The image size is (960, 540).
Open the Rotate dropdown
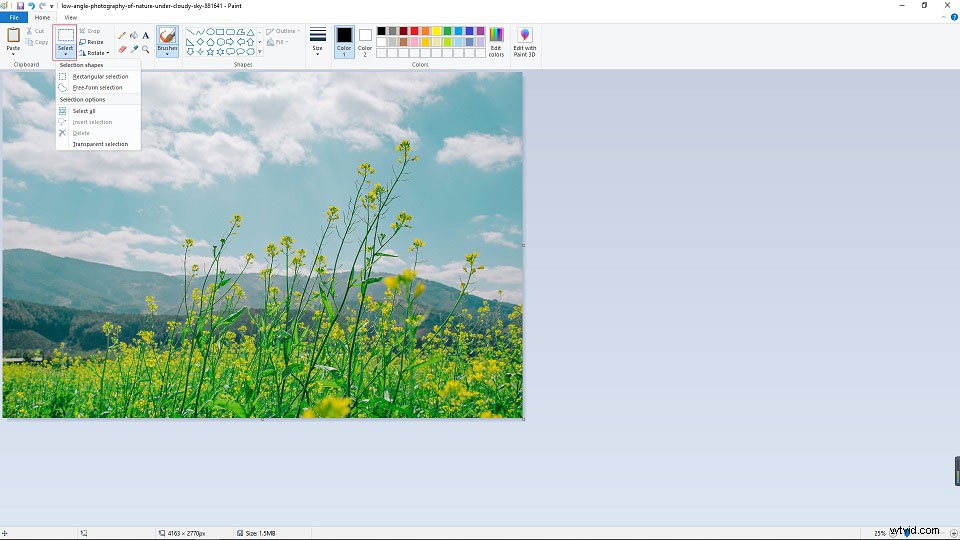(x=95, y=53)
